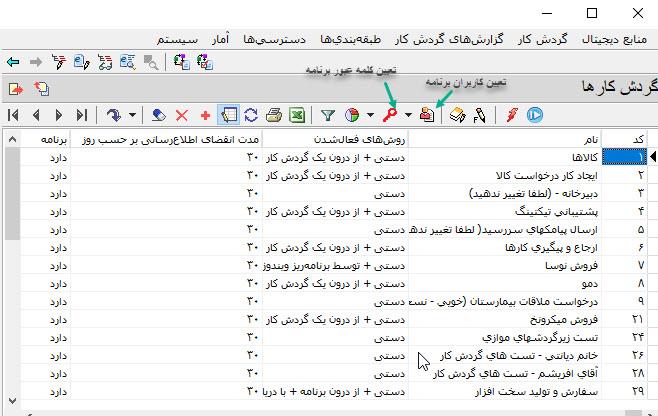Expand dropdown beside the blue curved arrow

point(132,115)
